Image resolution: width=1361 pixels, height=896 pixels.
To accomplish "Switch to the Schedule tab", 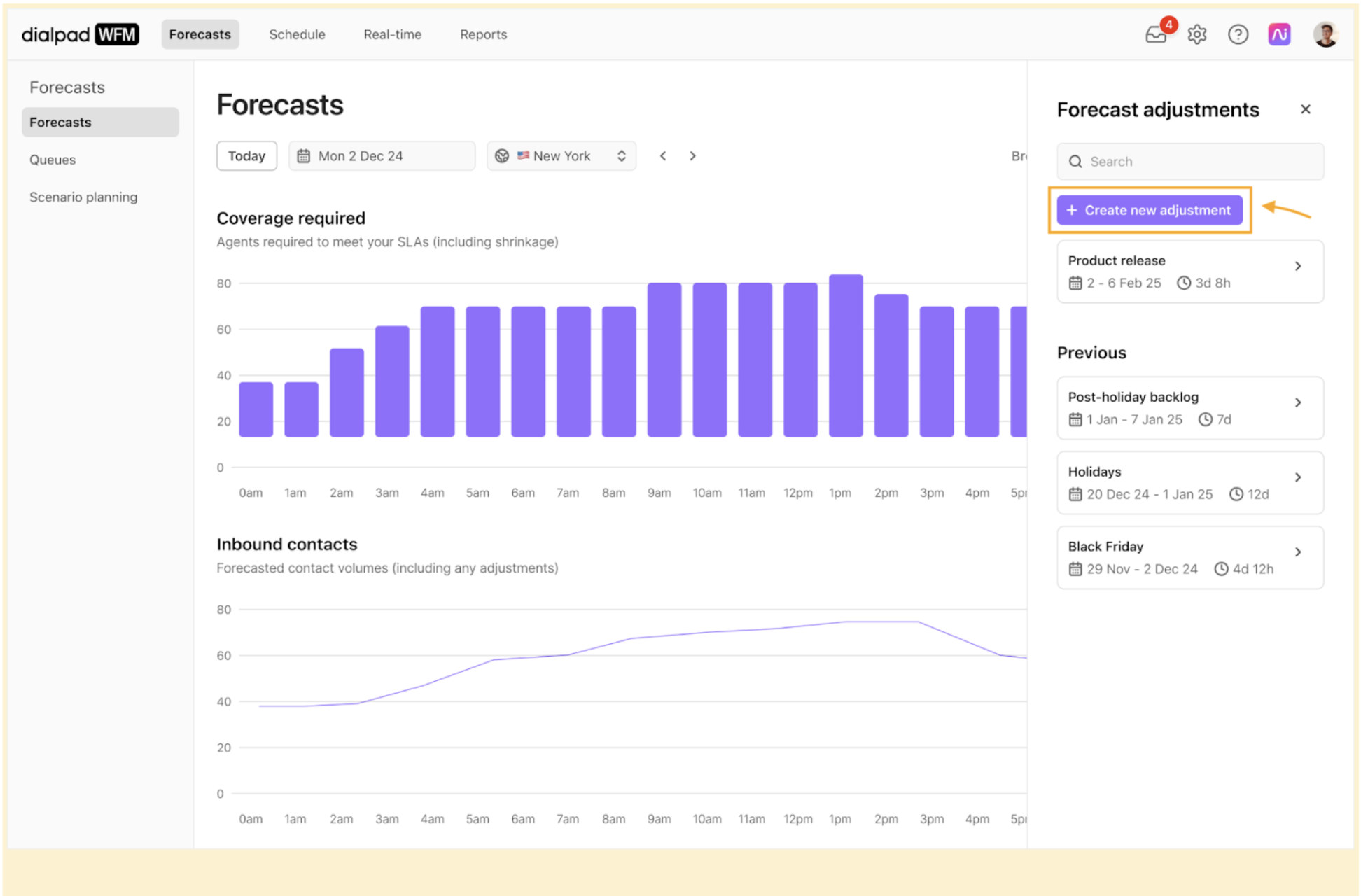I will 297,34.
